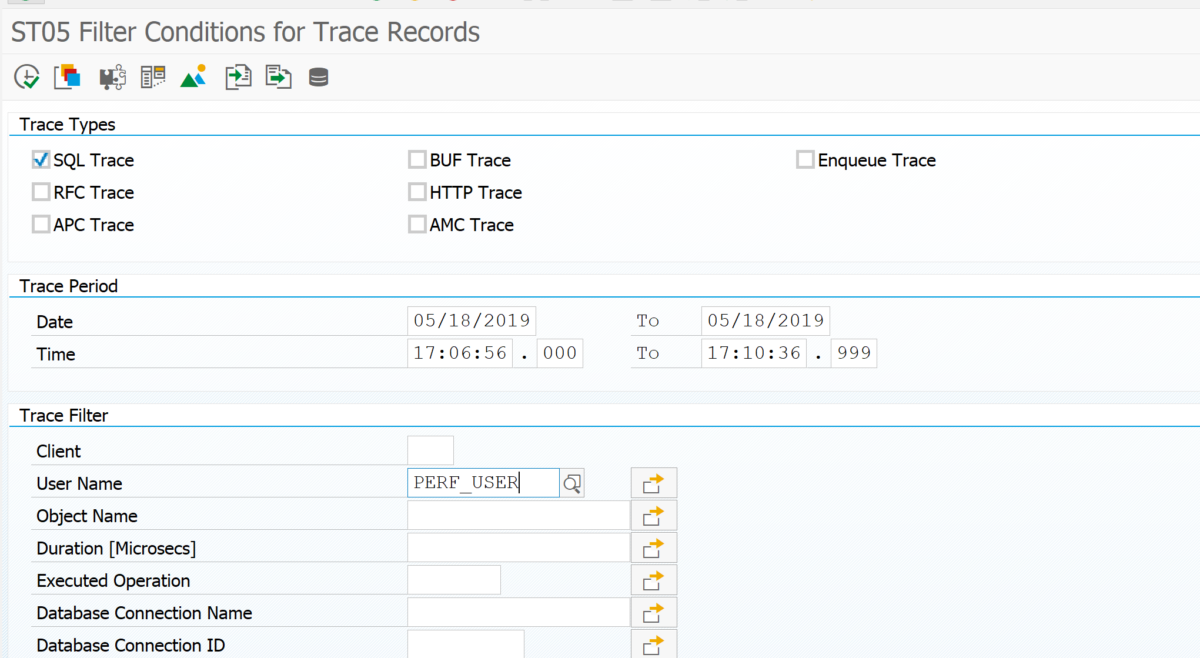Open the trace log list toolbar icon
This screenshot has width=1200, height=658.
153,76
